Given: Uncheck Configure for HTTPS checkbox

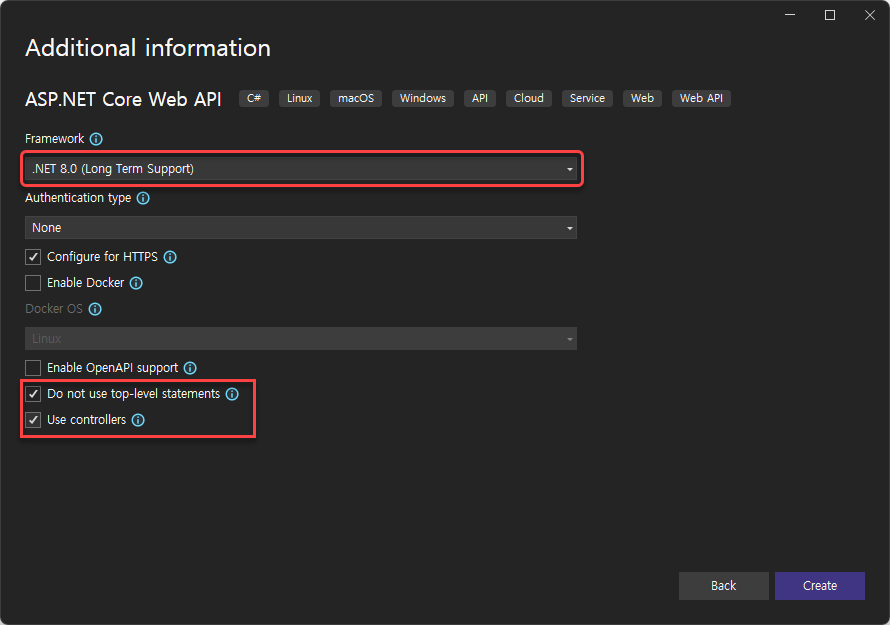Looking at the screenshot, I should [33, 257].
